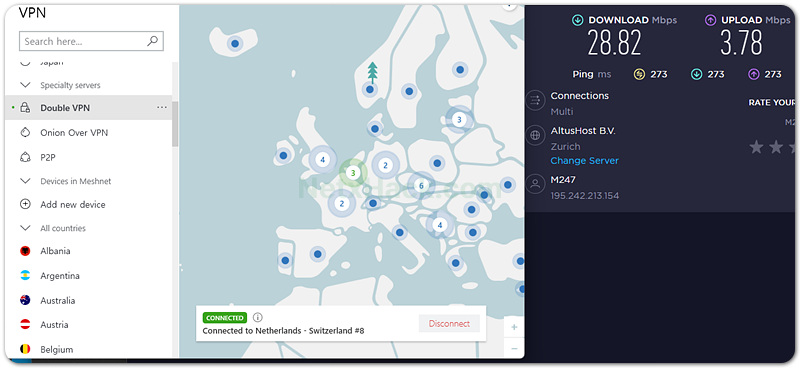Select Double VPN specialty server
The width and height of the screenshot is (800, 368).
click(x=88, y=108)
